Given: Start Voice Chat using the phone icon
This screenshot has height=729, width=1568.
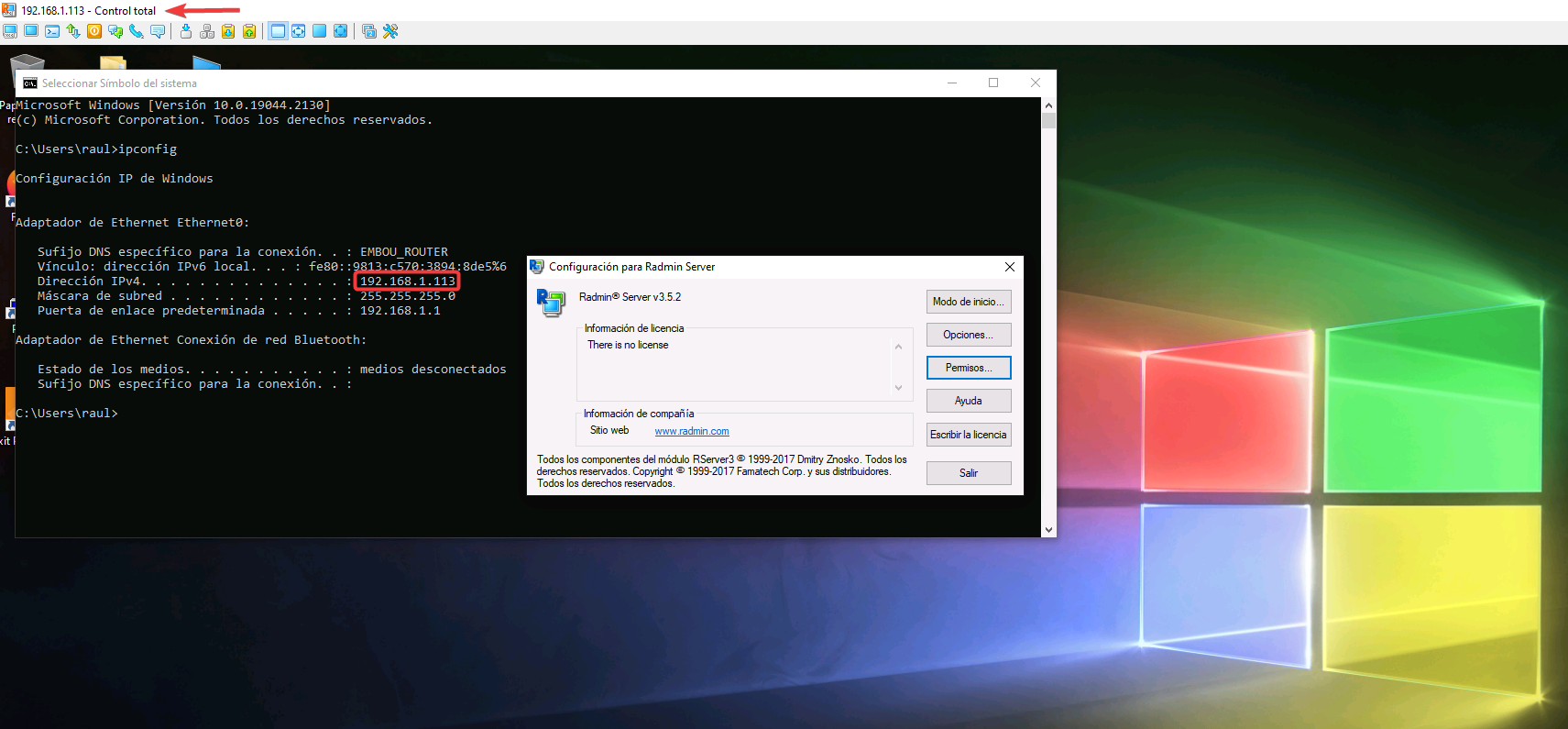Looking at the screenshot, I should [x=137, y=31].
